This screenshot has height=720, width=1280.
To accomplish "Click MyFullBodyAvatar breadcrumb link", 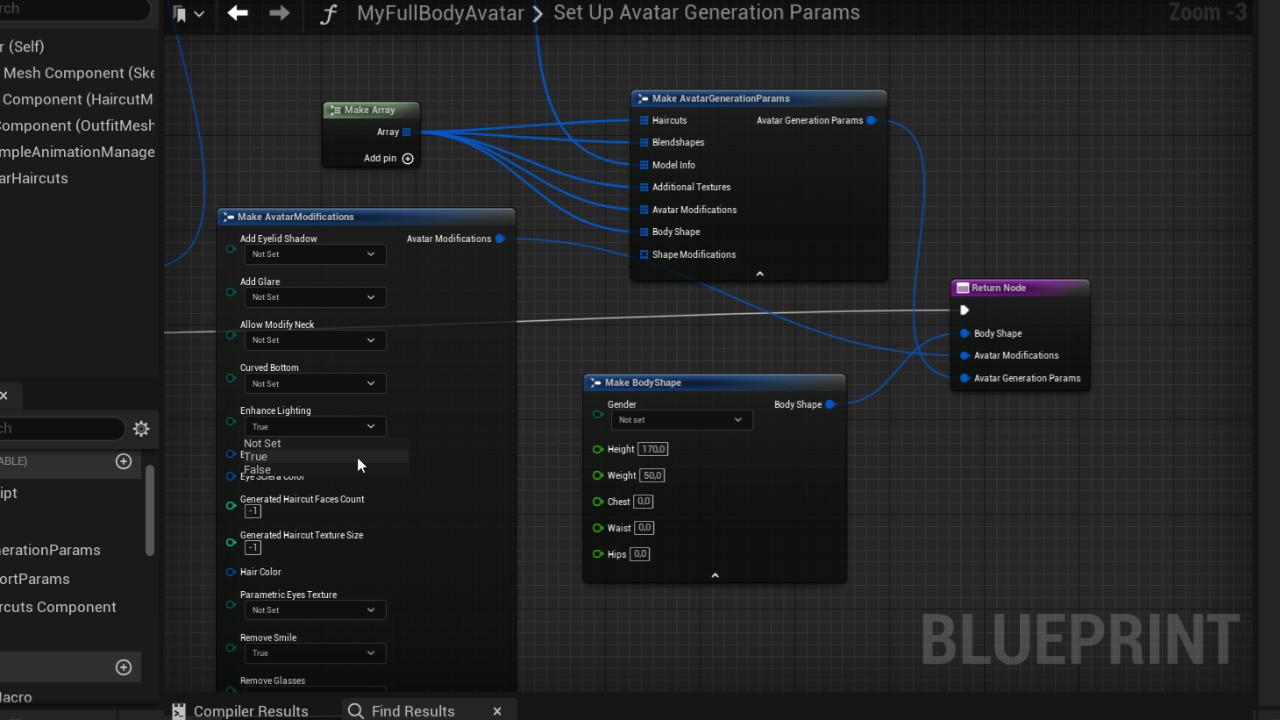I will (440, 14).
